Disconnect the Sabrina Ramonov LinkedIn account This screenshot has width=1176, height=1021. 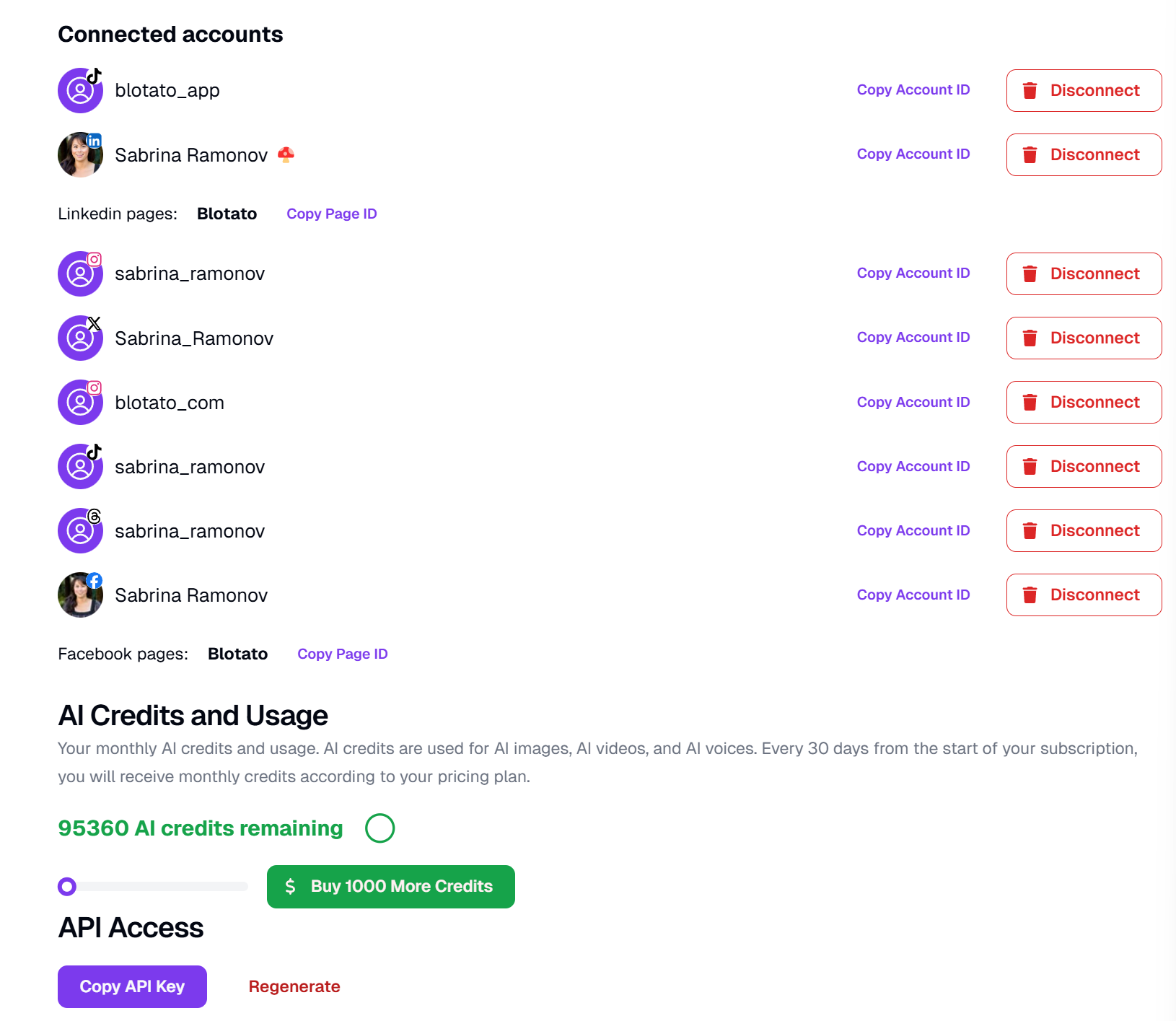1084,155
